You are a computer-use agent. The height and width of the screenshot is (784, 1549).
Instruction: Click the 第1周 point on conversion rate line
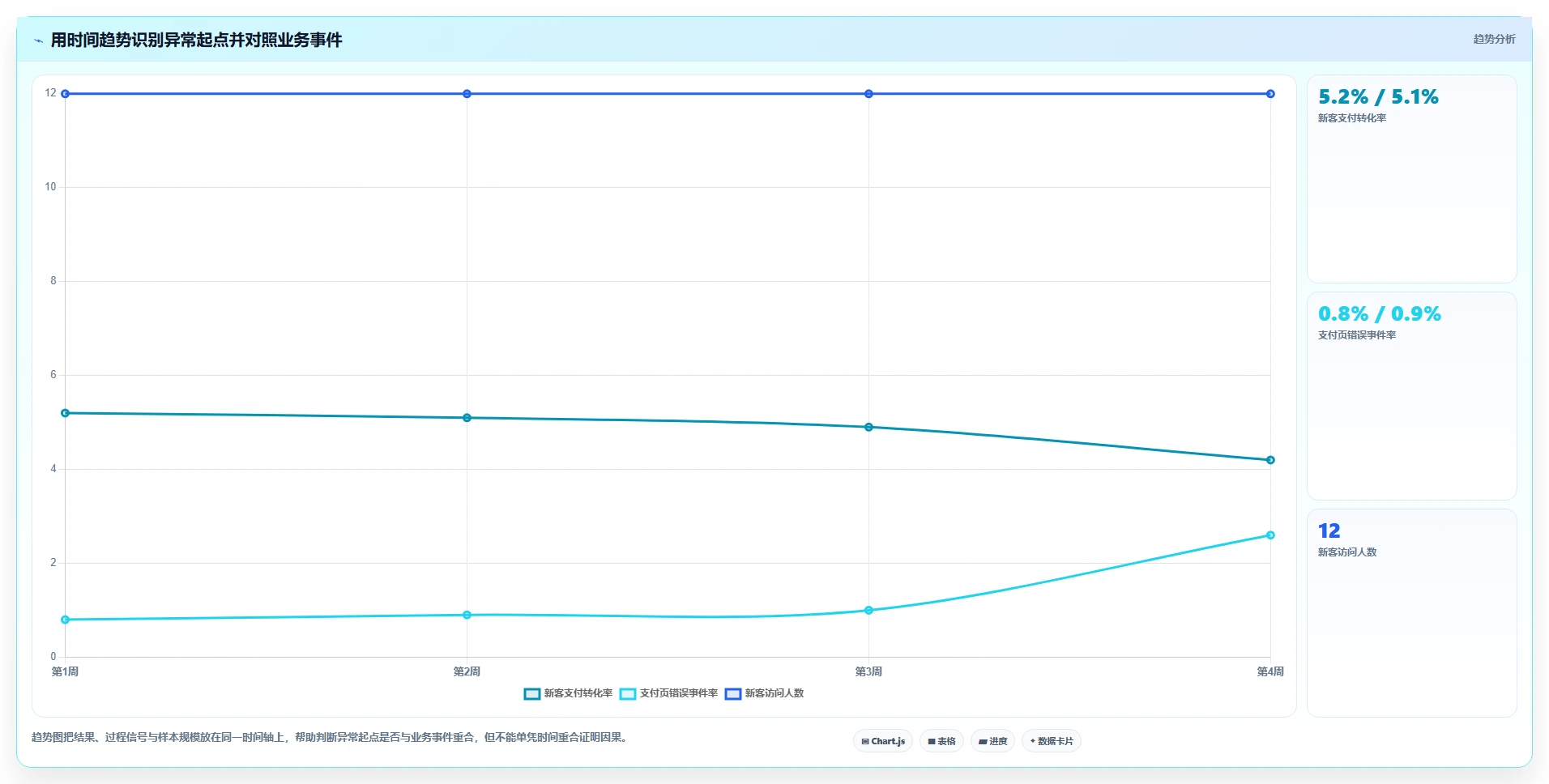point(66,413)
